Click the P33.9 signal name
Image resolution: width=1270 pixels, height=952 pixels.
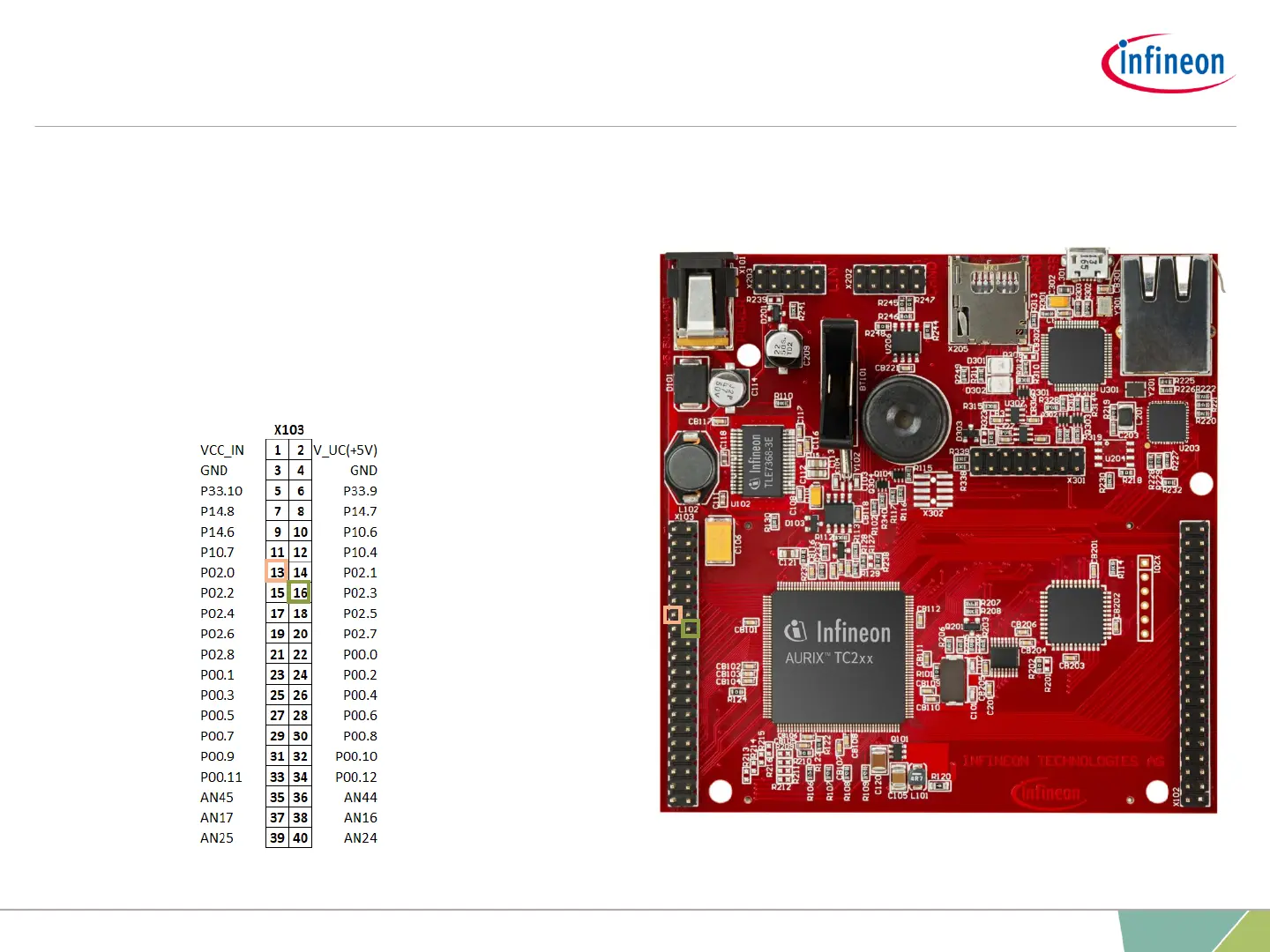360,491
